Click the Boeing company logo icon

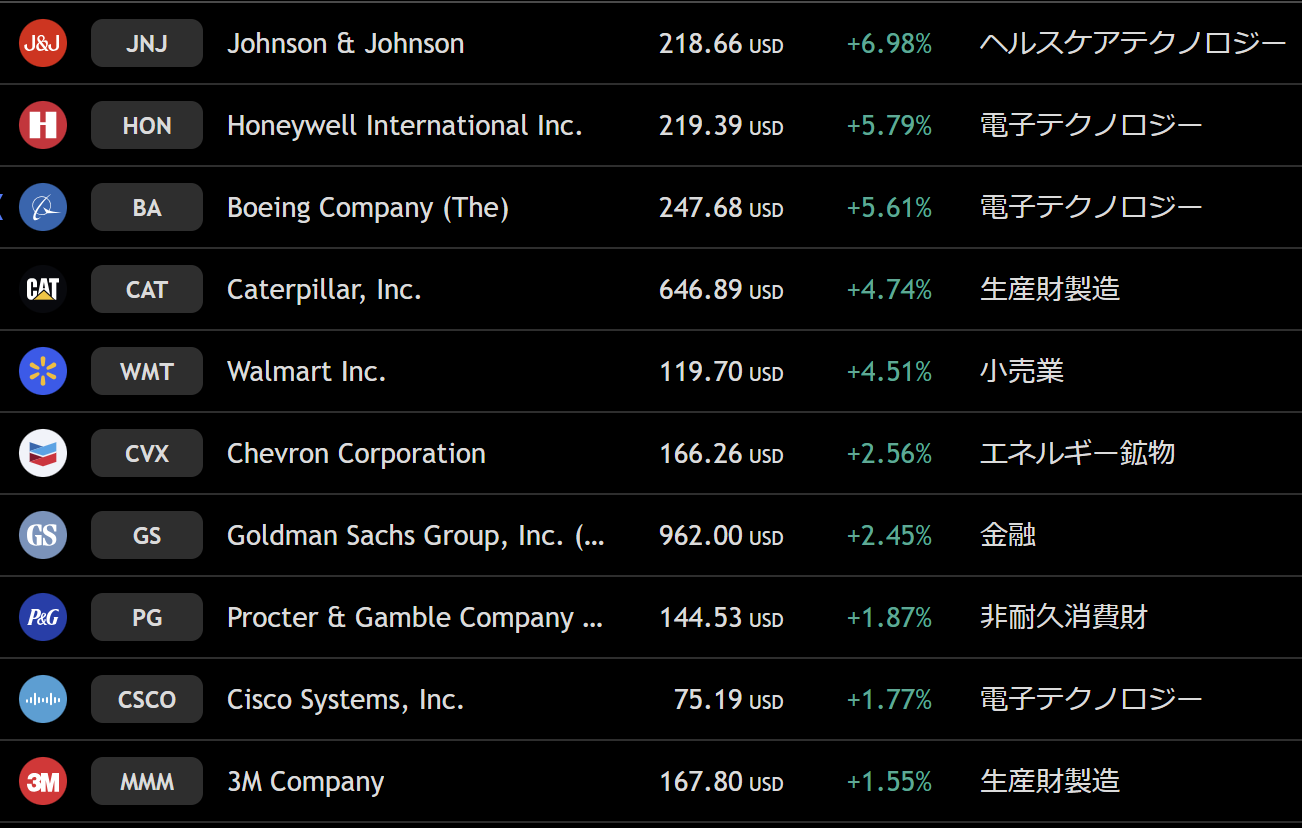(43, 208)
